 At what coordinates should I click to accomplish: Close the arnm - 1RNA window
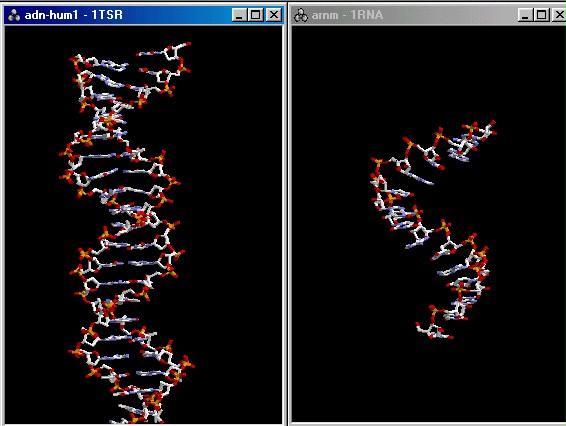point(559,15)
